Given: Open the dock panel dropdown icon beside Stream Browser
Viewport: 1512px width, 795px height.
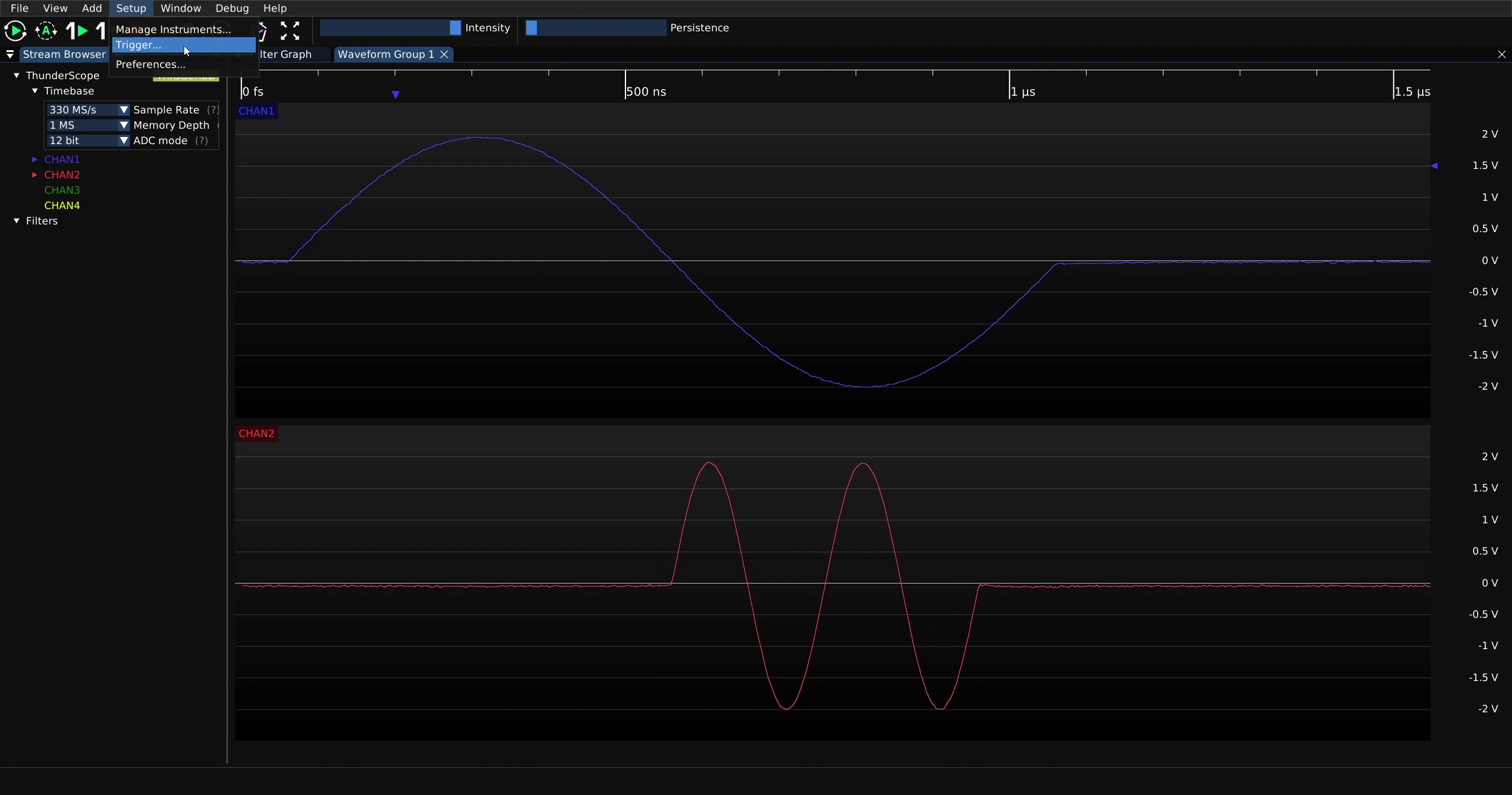Looking at the screenshot, I should [x=10, y=54].
